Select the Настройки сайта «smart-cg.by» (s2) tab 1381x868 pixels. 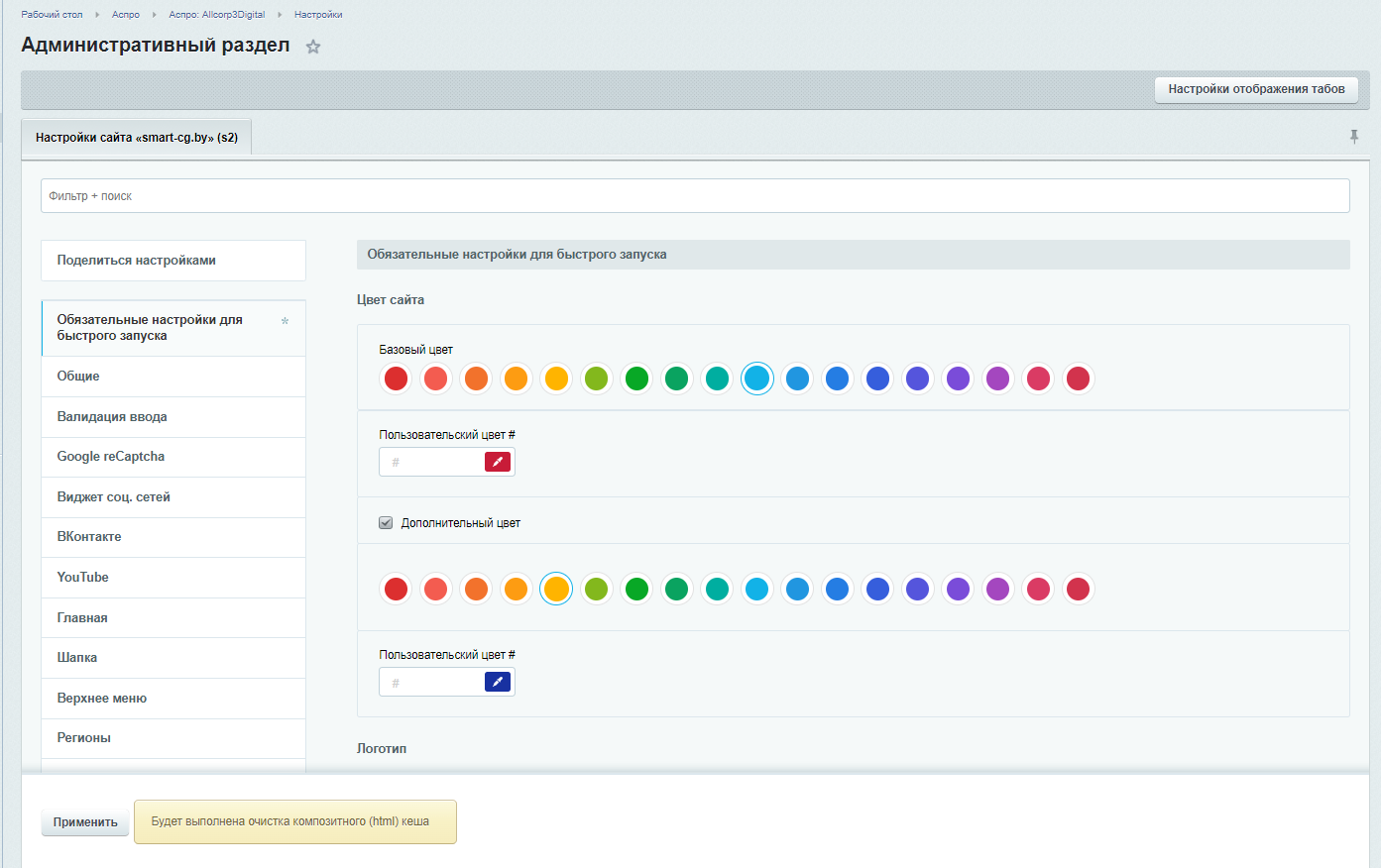[137, 138]
